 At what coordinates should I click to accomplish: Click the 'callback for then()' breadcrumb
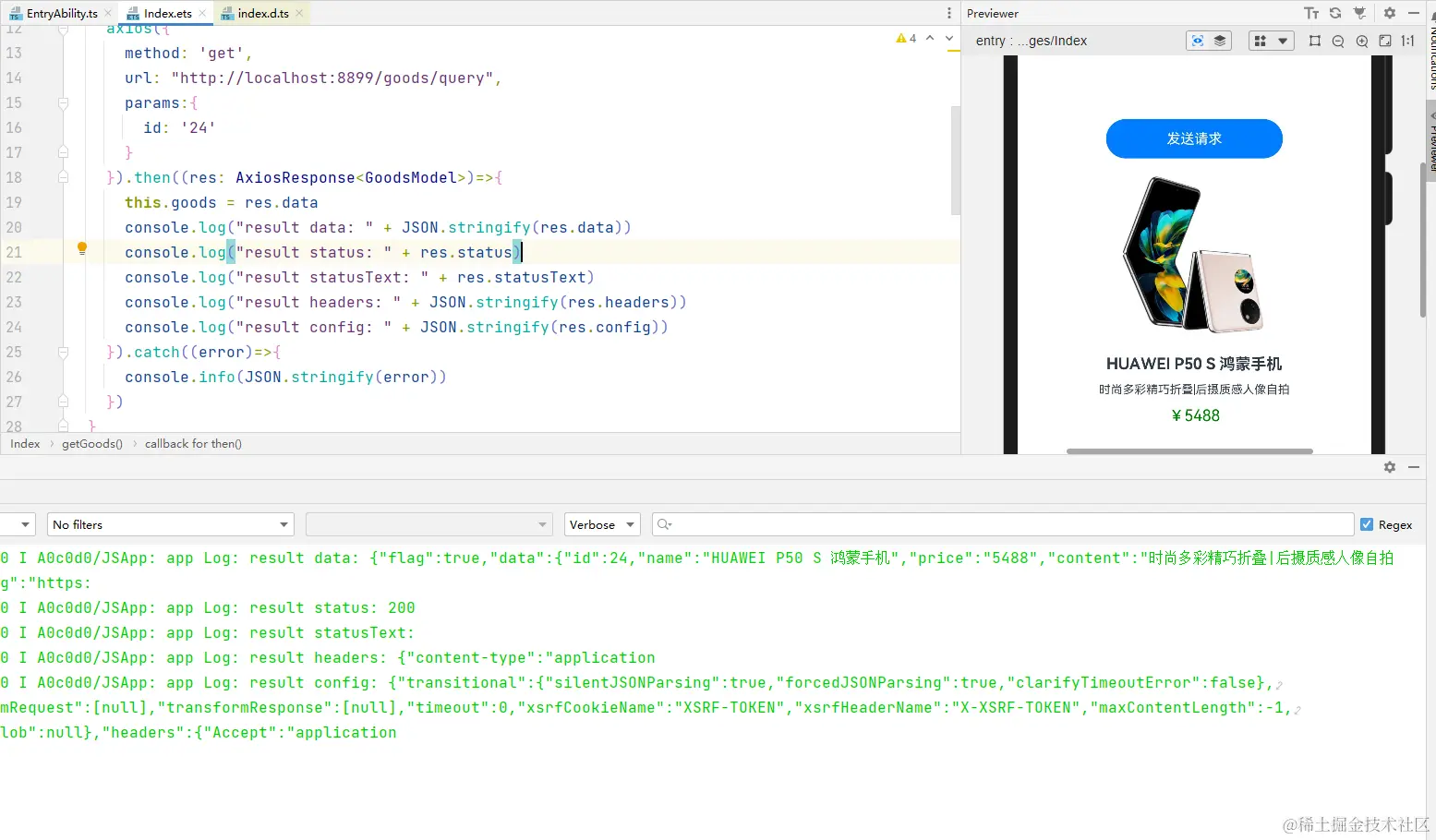pos(193,444)
